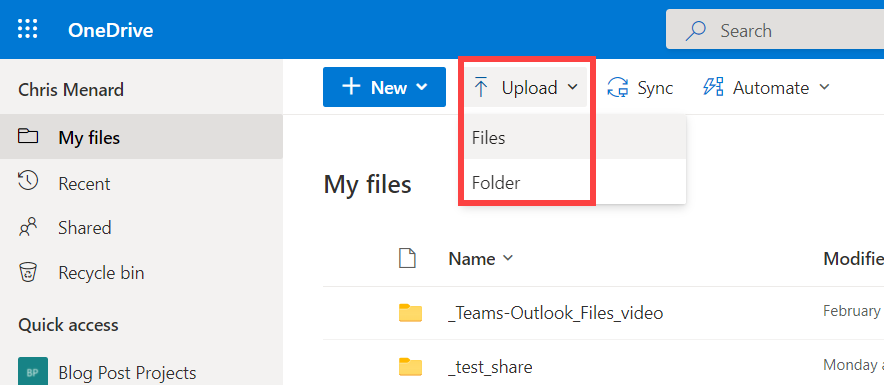Click the Modified column header

tap(854, 259)
